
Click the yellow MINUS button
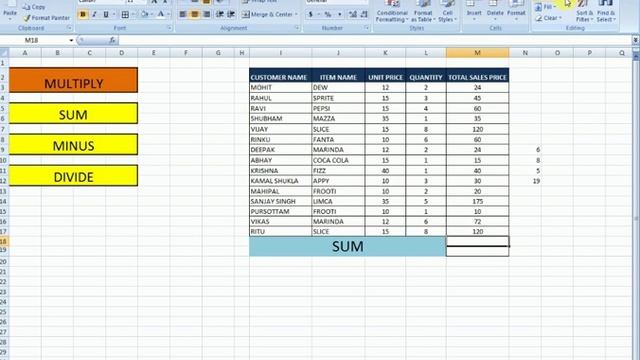73,144
